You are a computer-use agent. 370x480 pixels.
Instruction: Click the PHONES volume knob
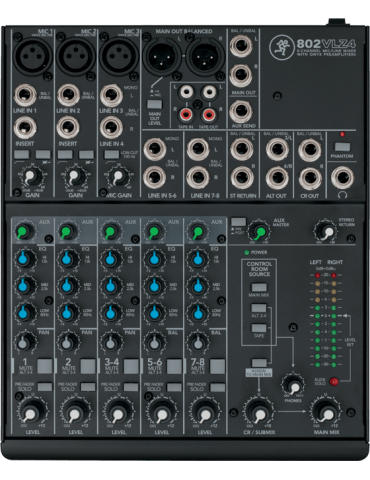tap(293, 385)
